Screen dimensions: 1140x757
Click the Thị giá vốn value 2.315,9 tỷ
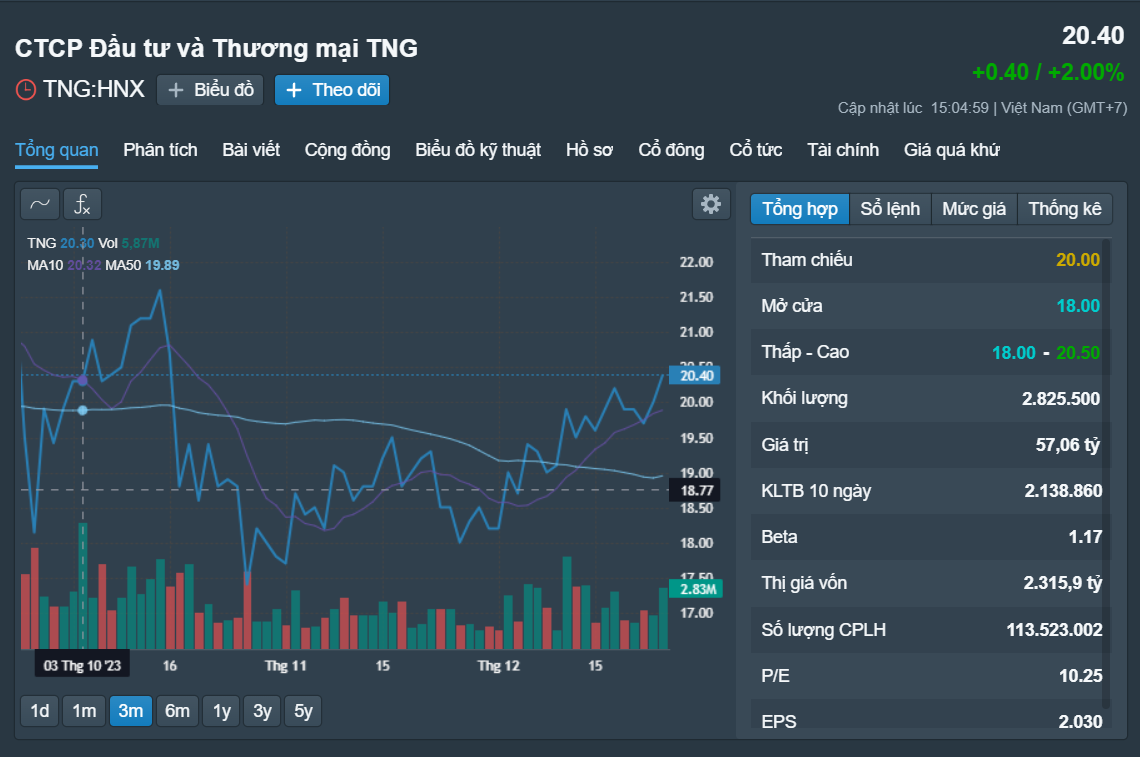(1062, 583)
